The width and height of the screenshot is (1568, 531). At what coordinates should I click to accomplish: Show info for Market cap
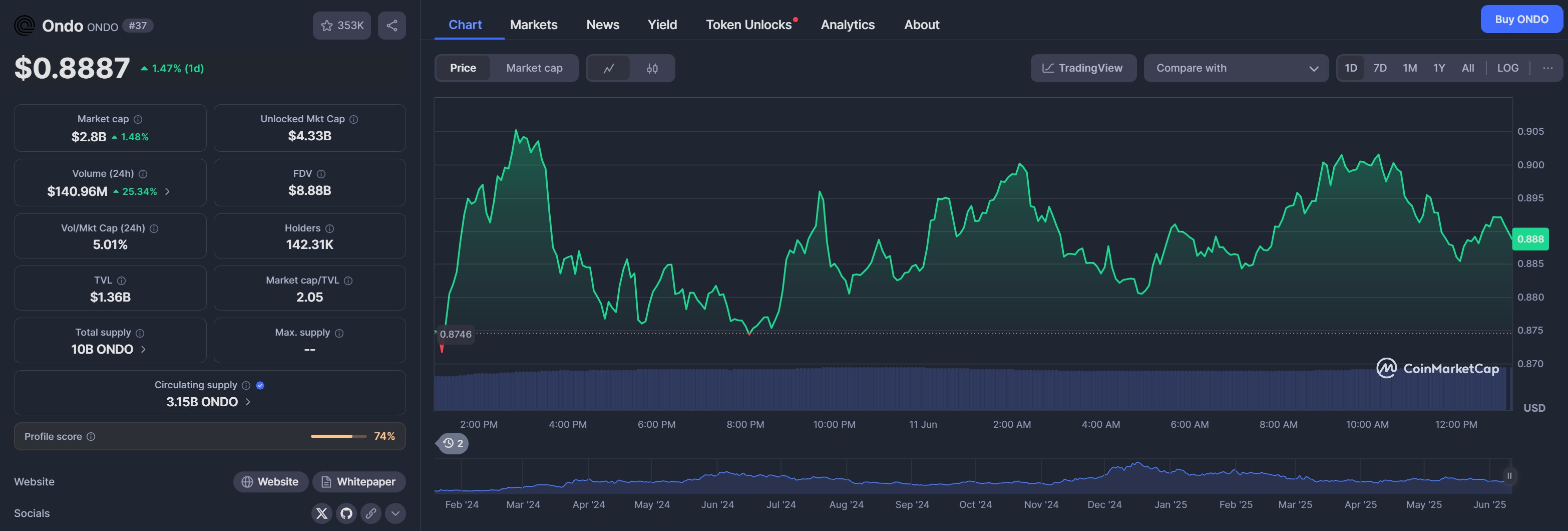pyautogui.click(x=138, y=119)
